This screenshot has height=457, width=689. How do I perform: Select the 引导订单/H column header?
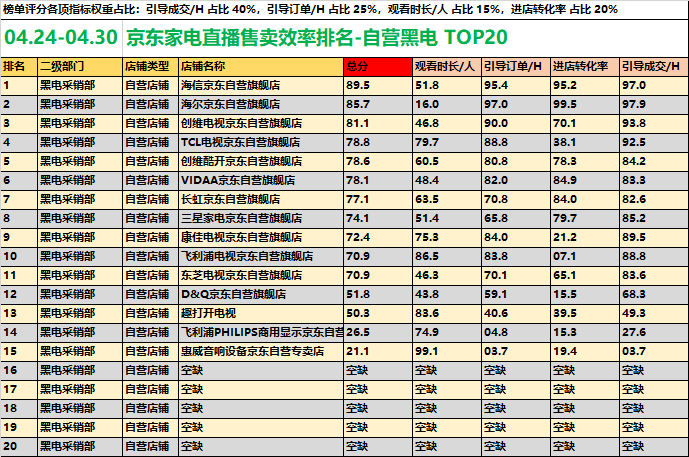pos(516,67)
